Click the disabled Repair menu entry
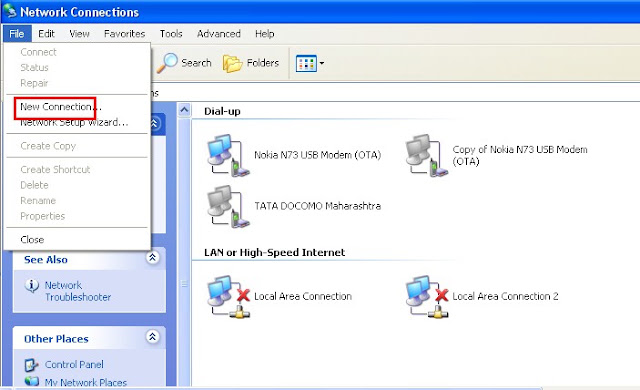 coord(77,83)
